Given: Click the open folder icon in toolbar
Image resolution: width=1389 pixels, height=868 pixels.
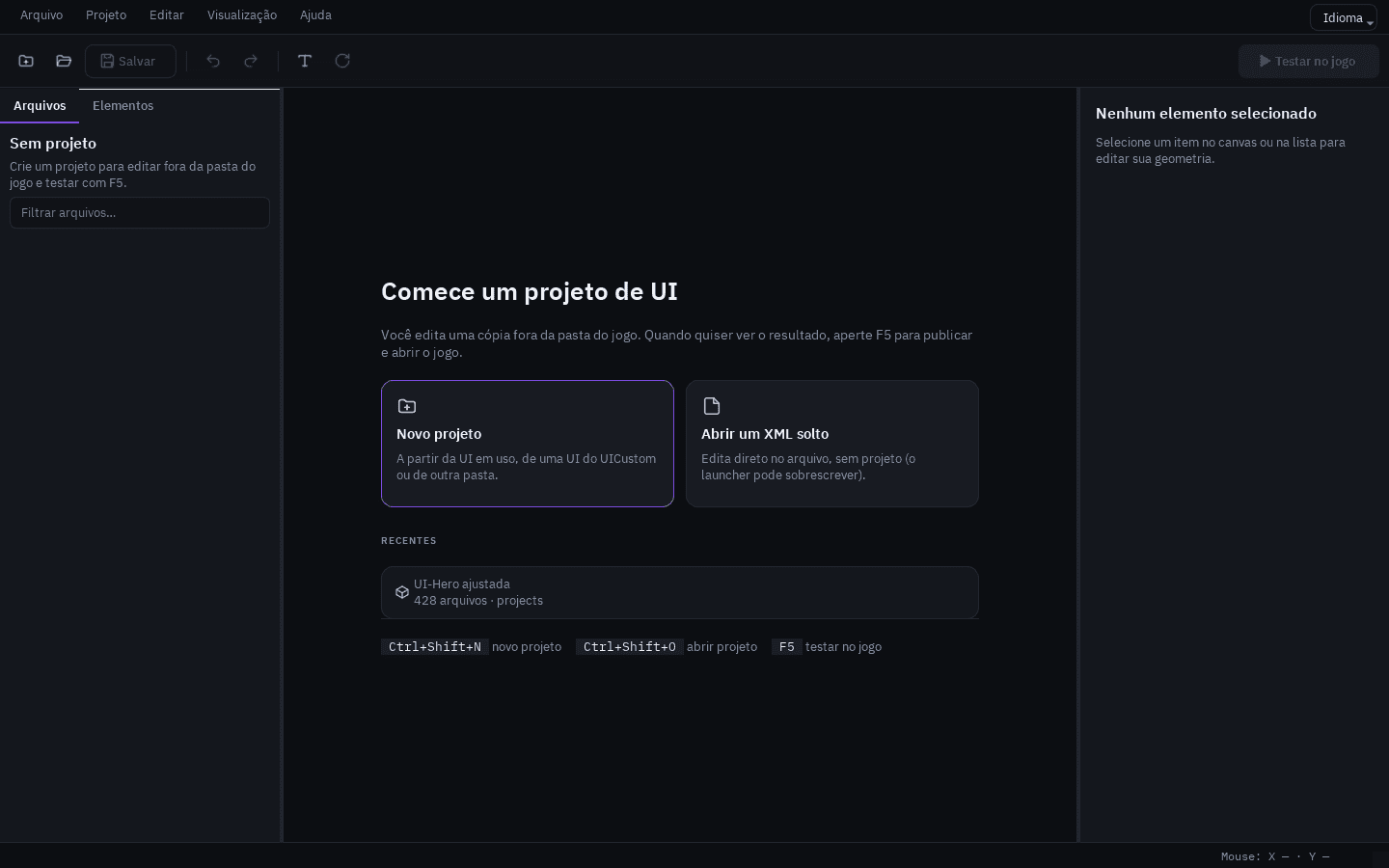Looking at the screenshot, I should 64,61.
